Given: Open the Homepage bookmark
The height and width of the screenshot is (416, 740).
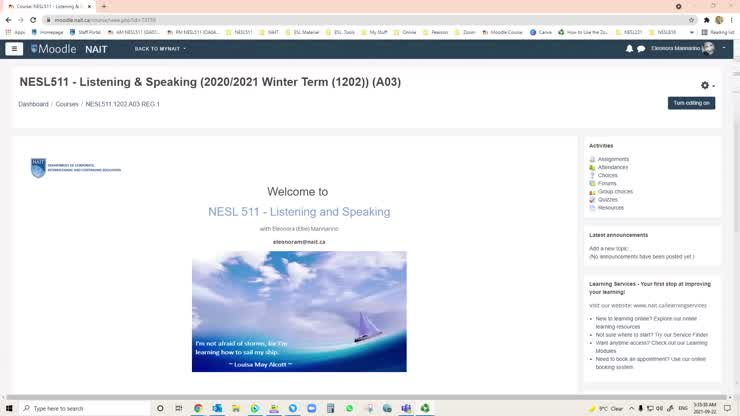Looking at the screenshot, I should [x=47, y=32].
